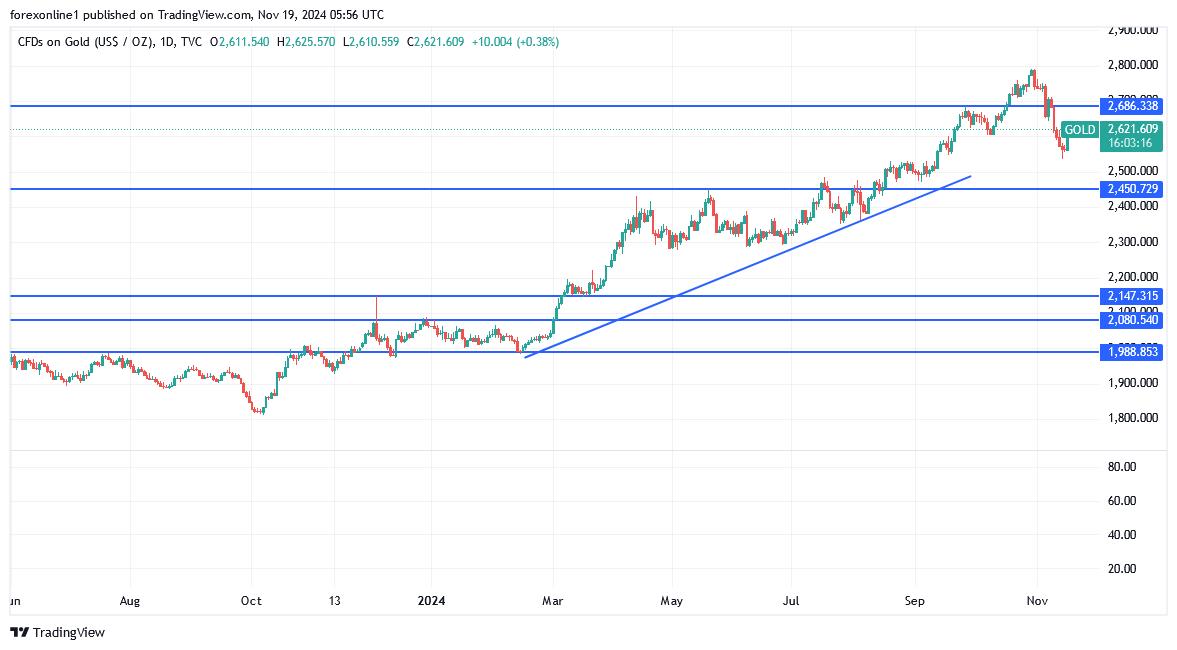
Task: Click the Nov date label
Action: click(1037, 600)
